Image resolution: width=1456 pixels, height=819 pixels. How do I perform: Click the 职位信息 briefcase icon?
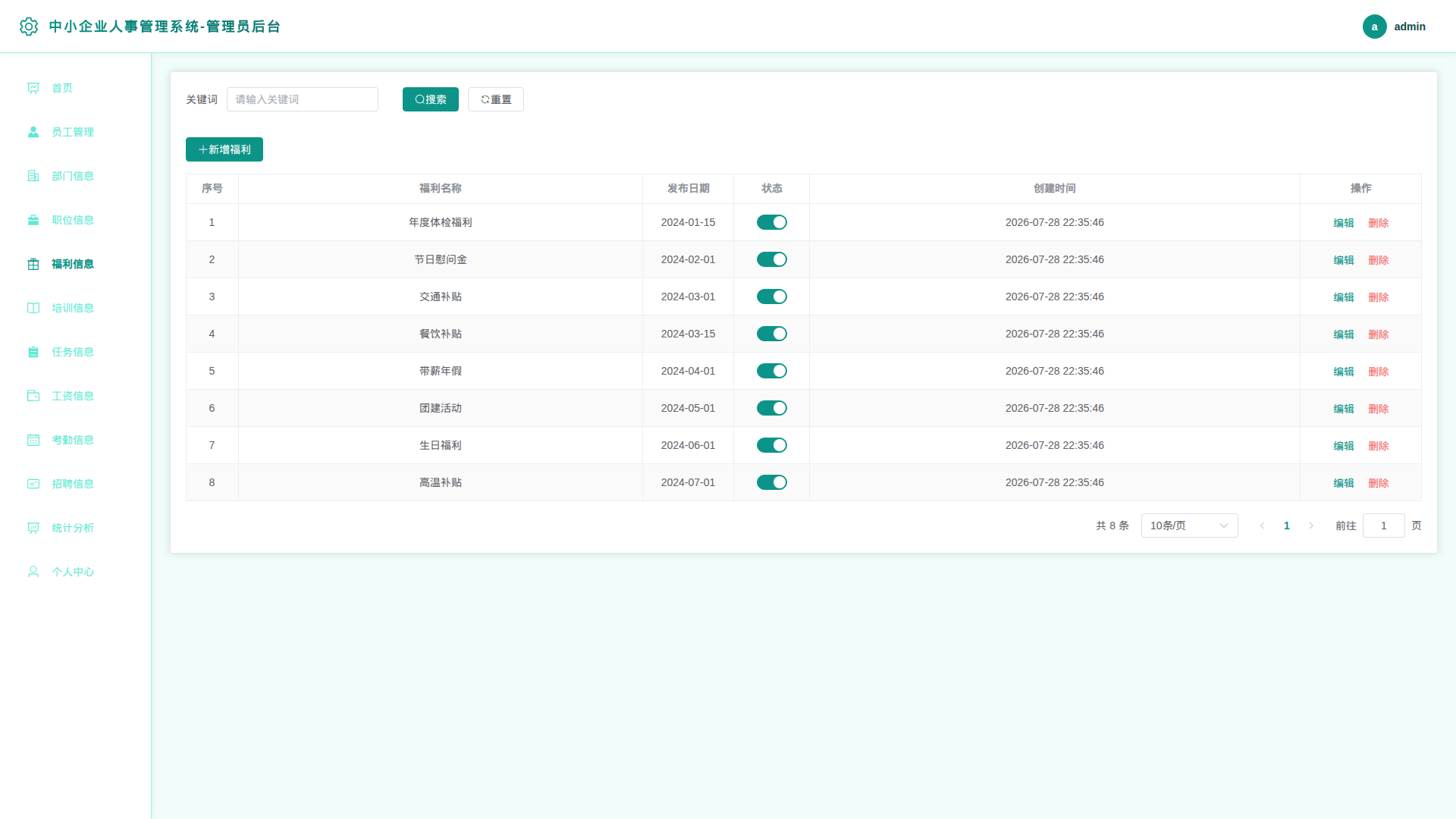33,220
